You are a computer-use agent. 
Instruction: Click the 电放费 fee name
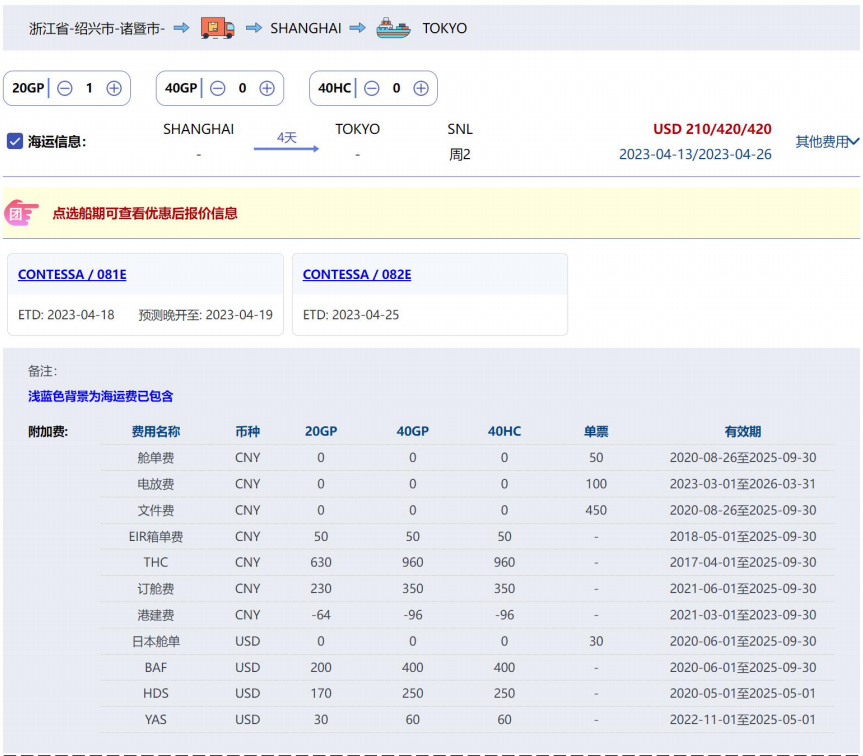coord(156,484)
